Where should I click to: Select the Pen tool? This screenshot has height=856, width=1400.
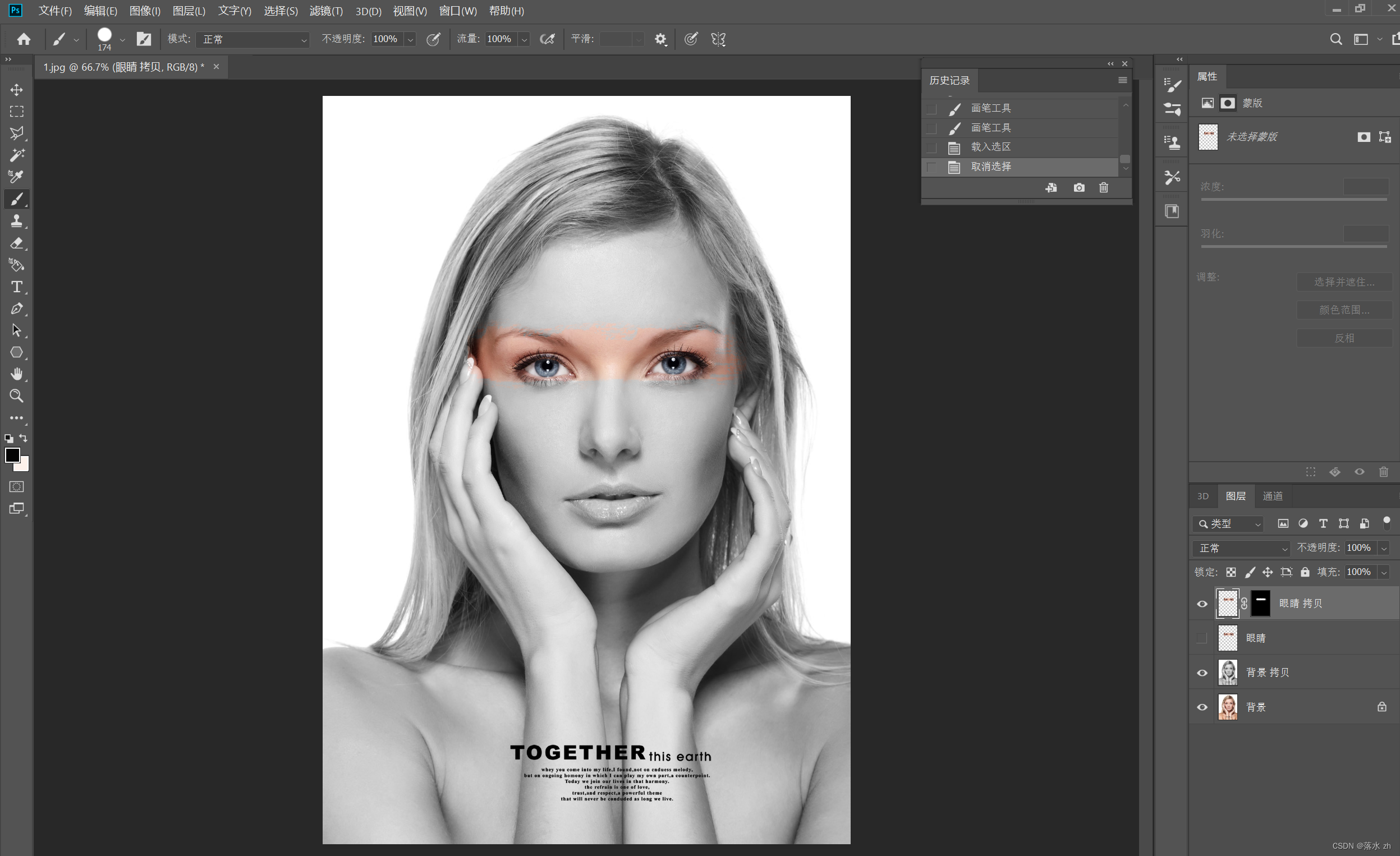coord(16,309)
